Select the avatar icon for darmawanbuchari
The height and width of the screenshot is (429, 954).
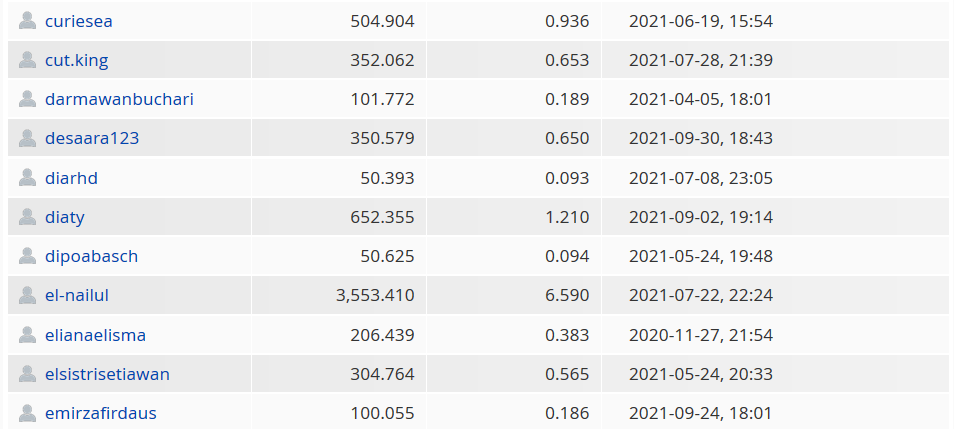(x=27, y=99)
